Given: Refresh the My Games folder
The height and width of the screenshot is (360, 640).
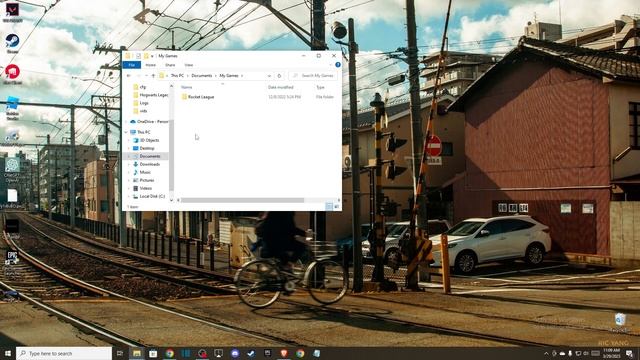Looking at the screenshot, I should pos(279,76).
